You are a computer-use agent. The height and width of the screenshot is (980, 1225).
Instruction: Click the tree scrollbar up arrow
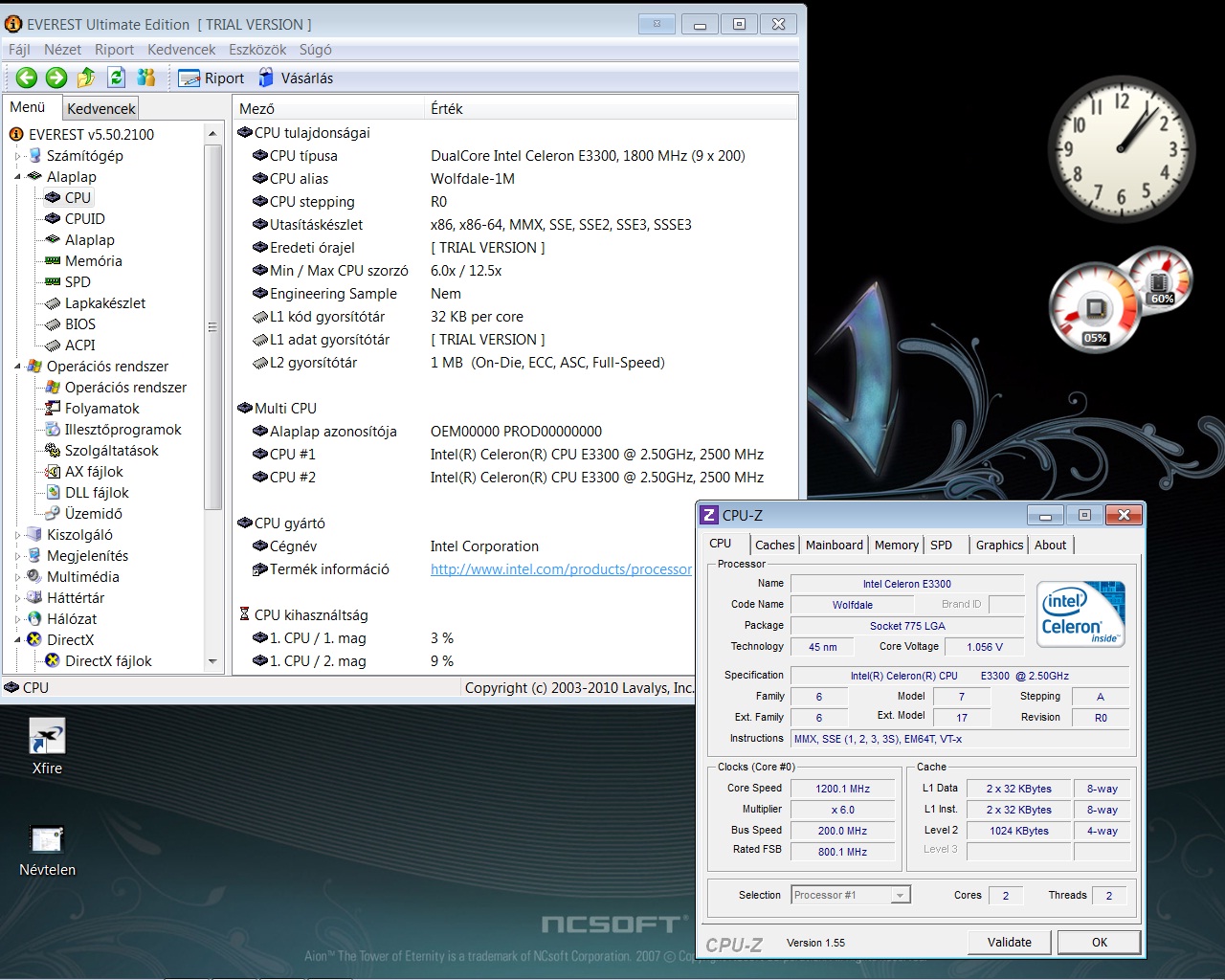click(212, 134)
